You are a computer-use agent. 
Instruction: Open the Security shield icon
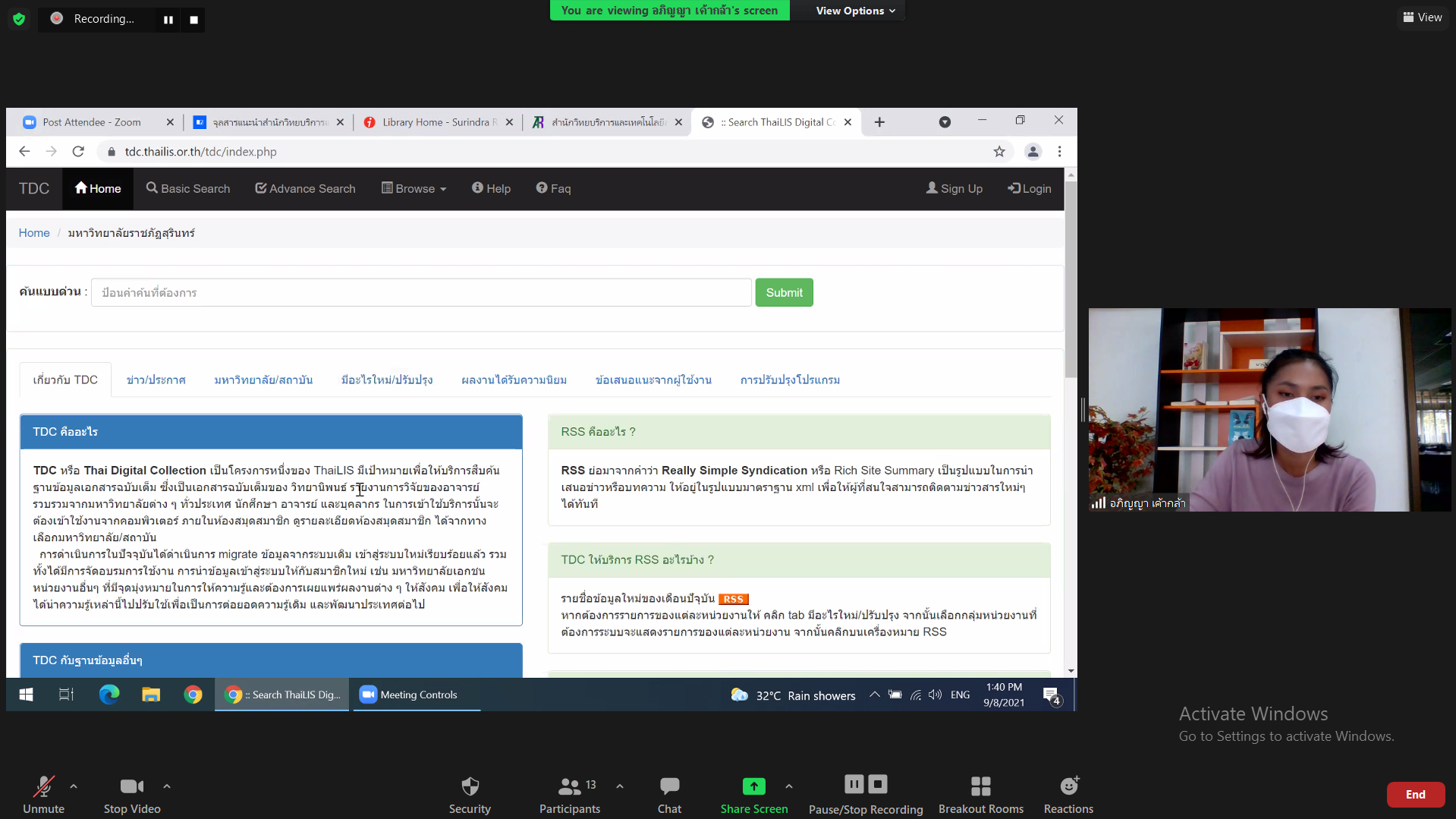point(470,786)
